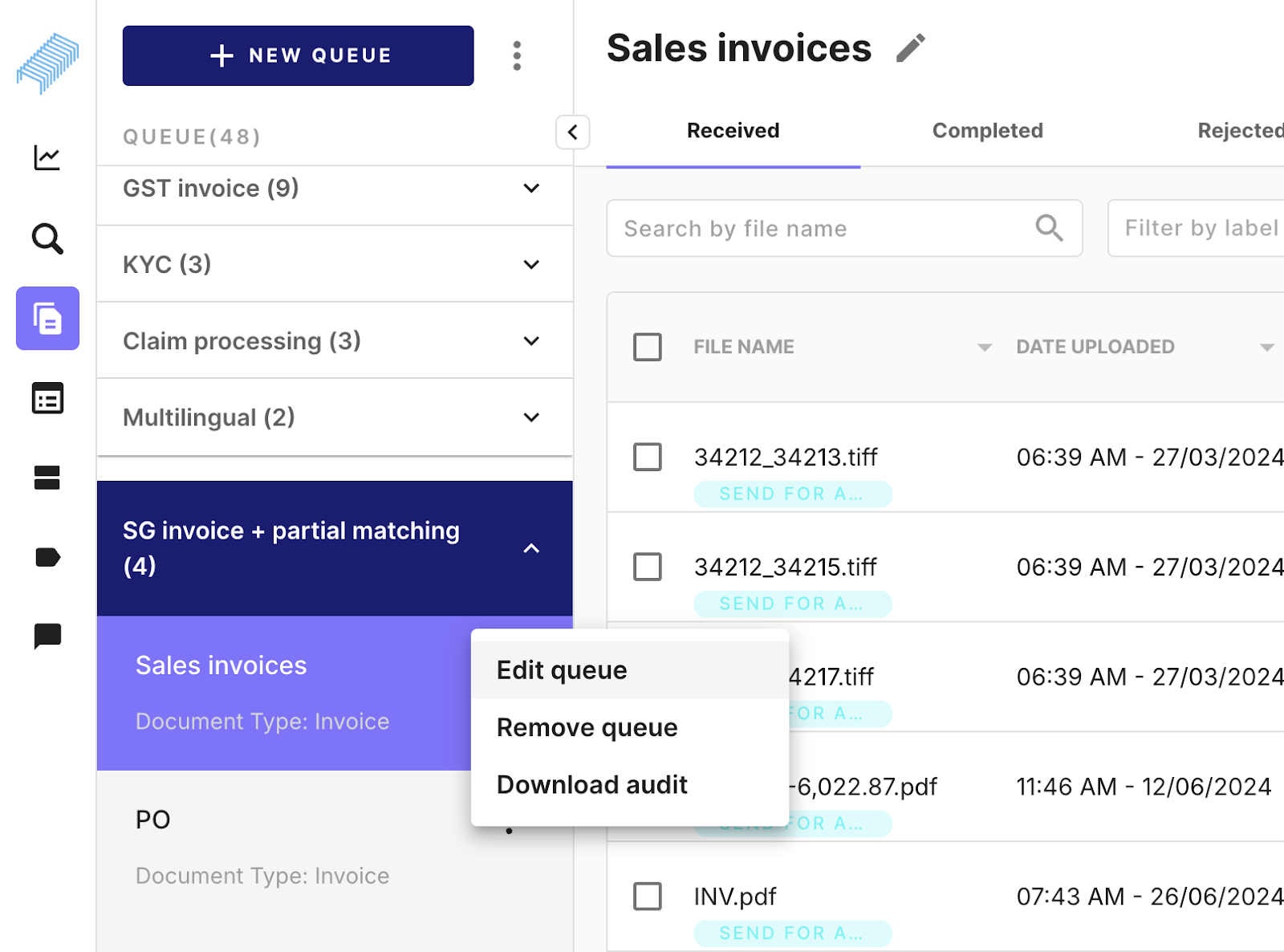Expand the Multilingual (2) group
The width and height of the screenshot is (1284, 952).
[x=335, y=417]
